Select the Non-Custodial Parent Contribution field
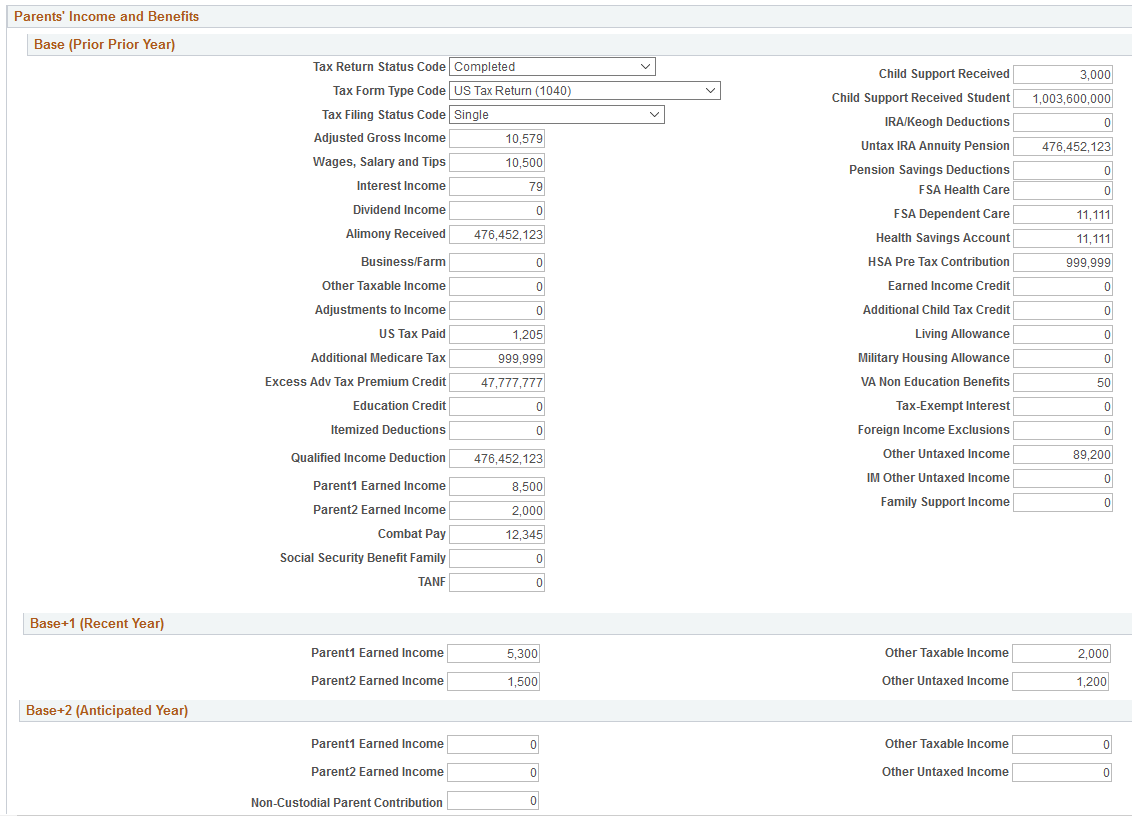Image resolution: width=1132 pixels, height=816 pixels. point(492,800)
